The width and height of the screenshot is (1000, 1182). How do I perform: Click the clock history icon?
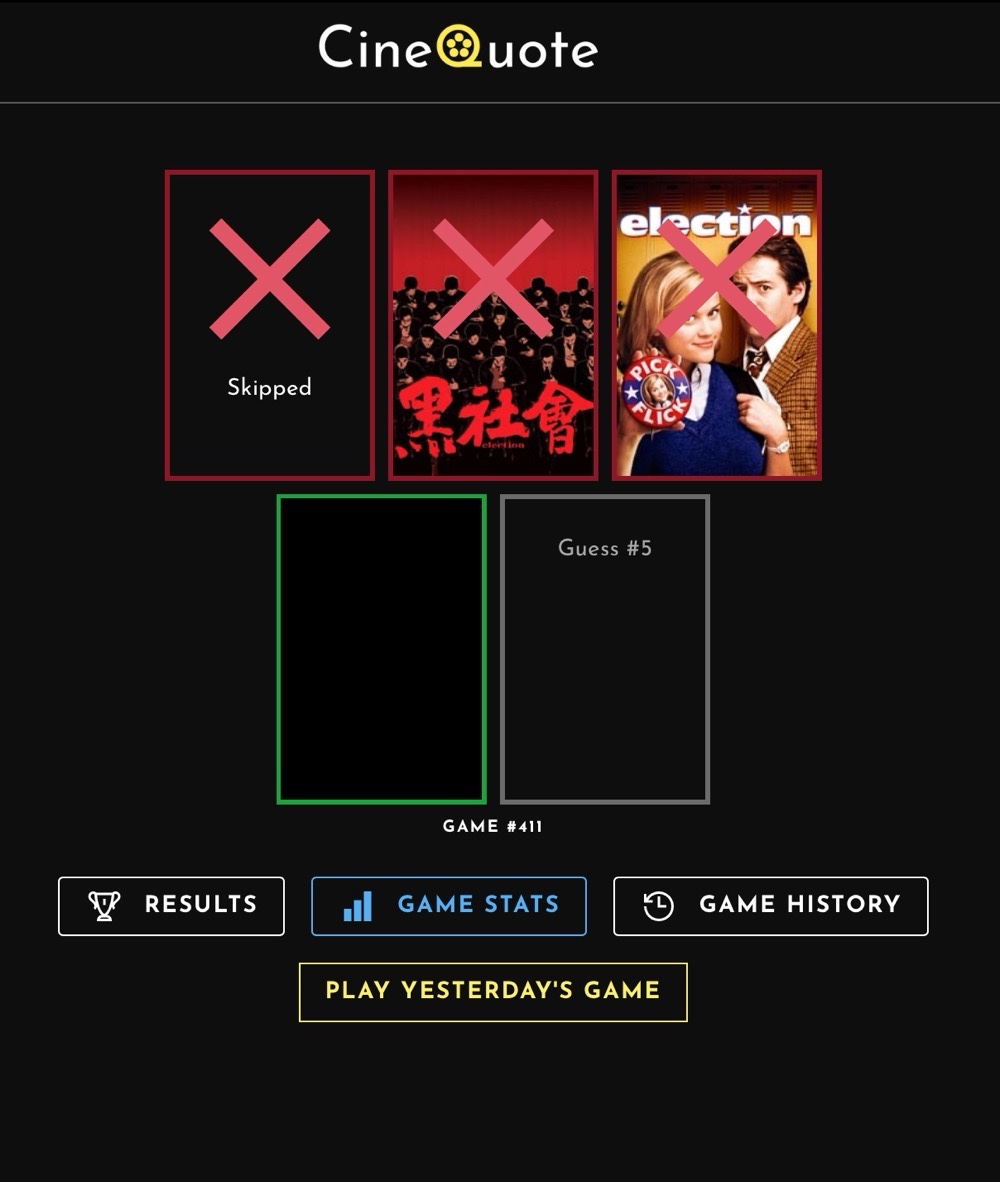(658, 905)
